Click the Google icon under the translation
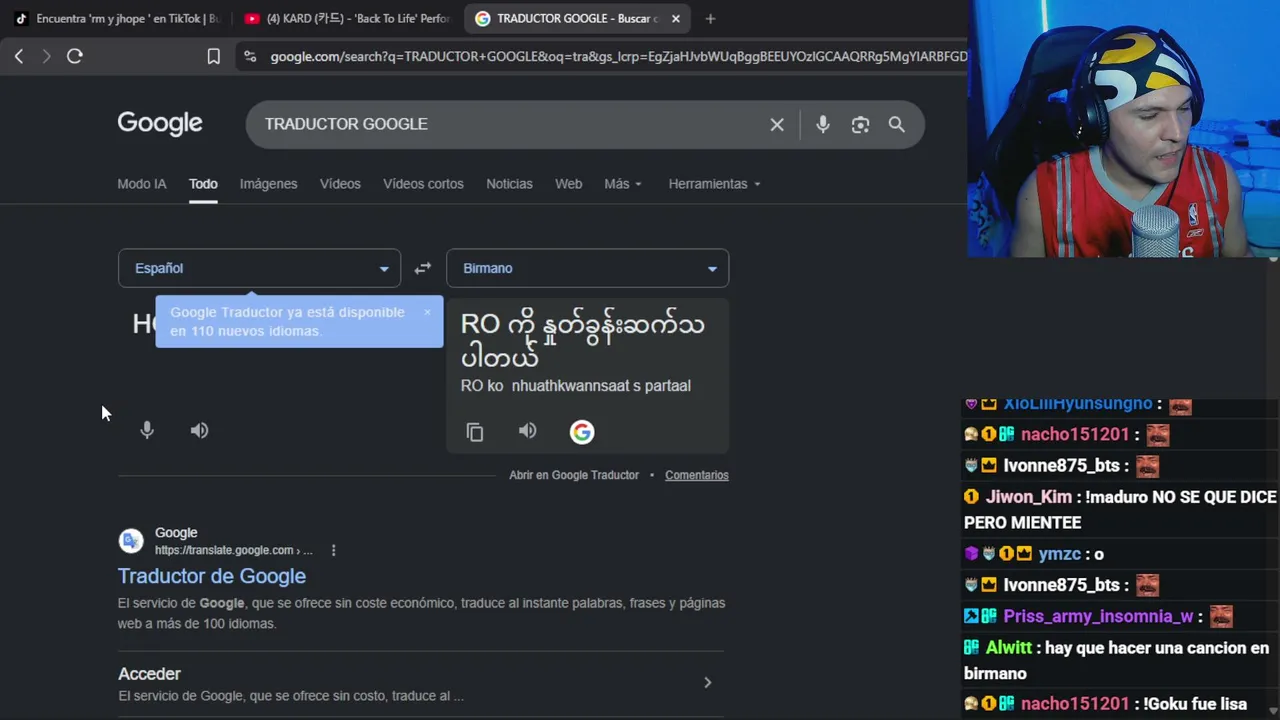This screenshot has height=720, width=1280. [582, 432]
